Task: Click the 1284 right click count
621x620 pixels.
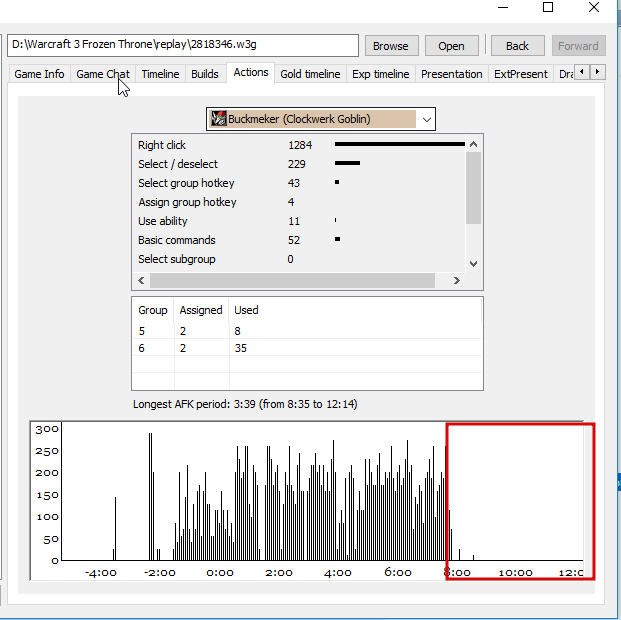Action: point(300,145)
